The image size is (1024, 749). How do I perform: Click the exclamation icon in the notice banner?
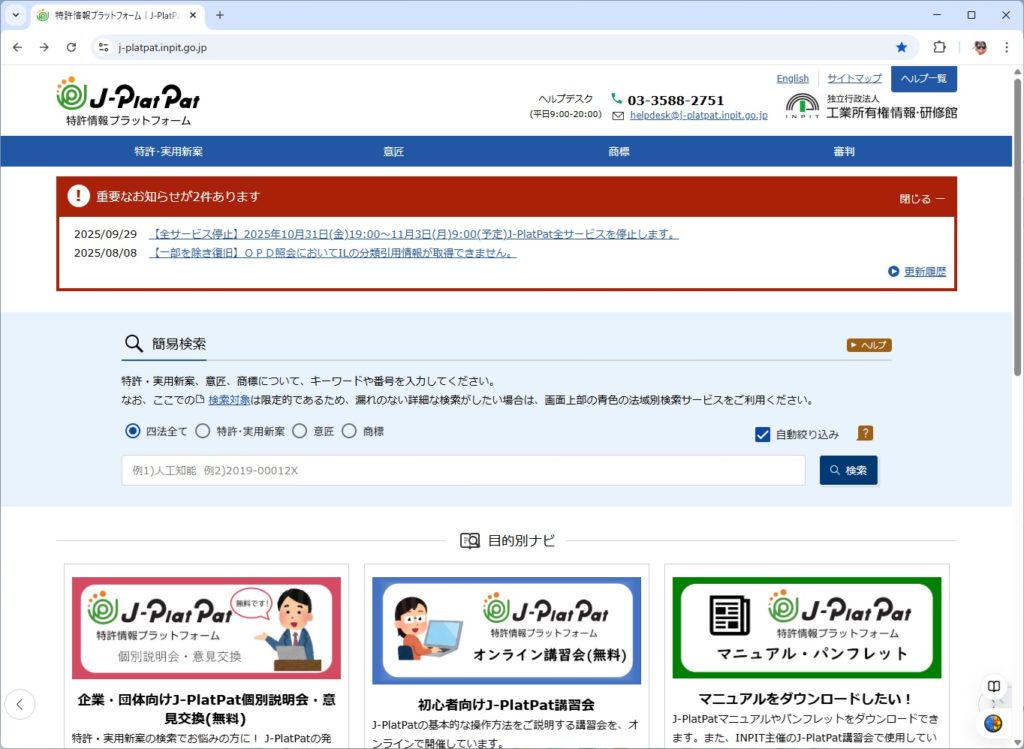coord(78,196)
